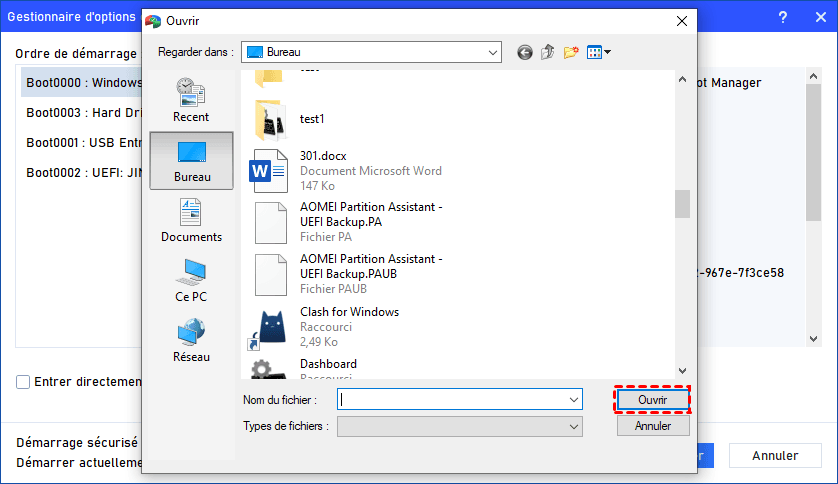Select the Clash for Windows shortcut icon
This screenshot has height=484, width=838.
267,329
